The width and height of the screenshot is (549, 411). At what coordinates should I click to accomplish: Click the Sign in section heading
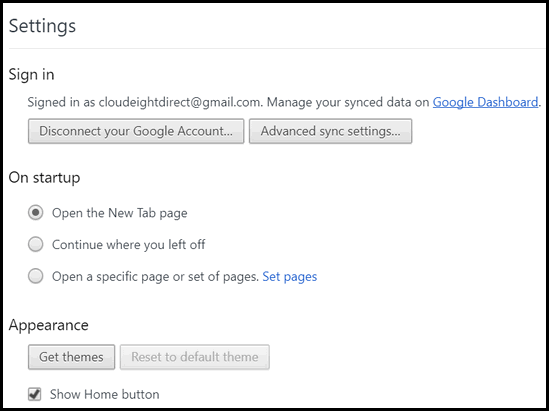(x=32, y=75)
